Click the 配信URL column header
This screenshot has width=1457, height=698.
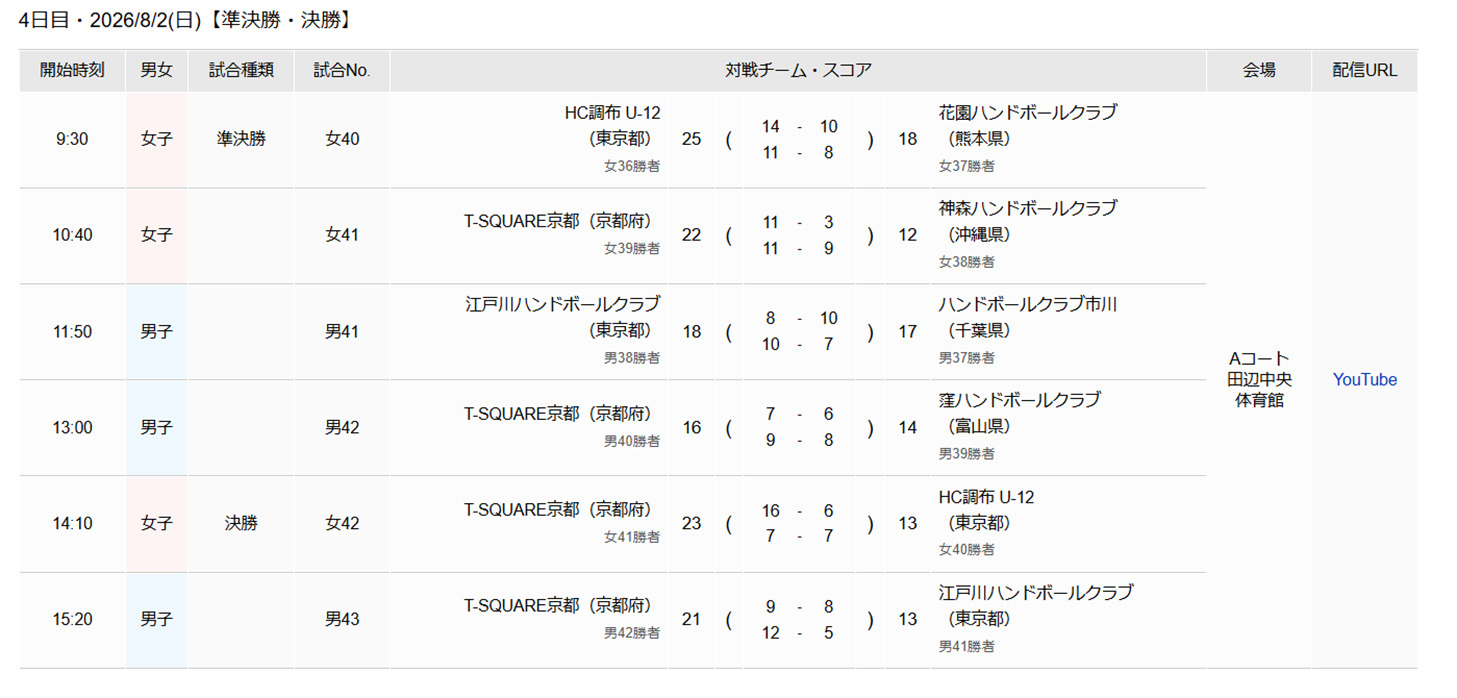tap(1365, 70)
